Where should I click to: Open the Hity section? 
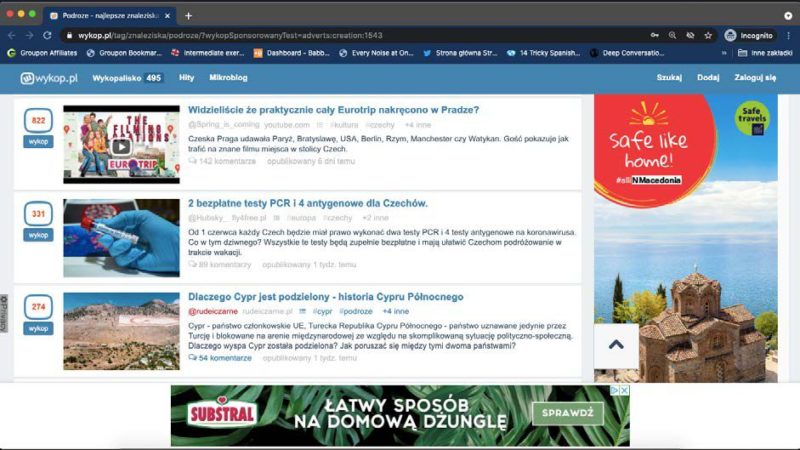click(x=186, y=77)
